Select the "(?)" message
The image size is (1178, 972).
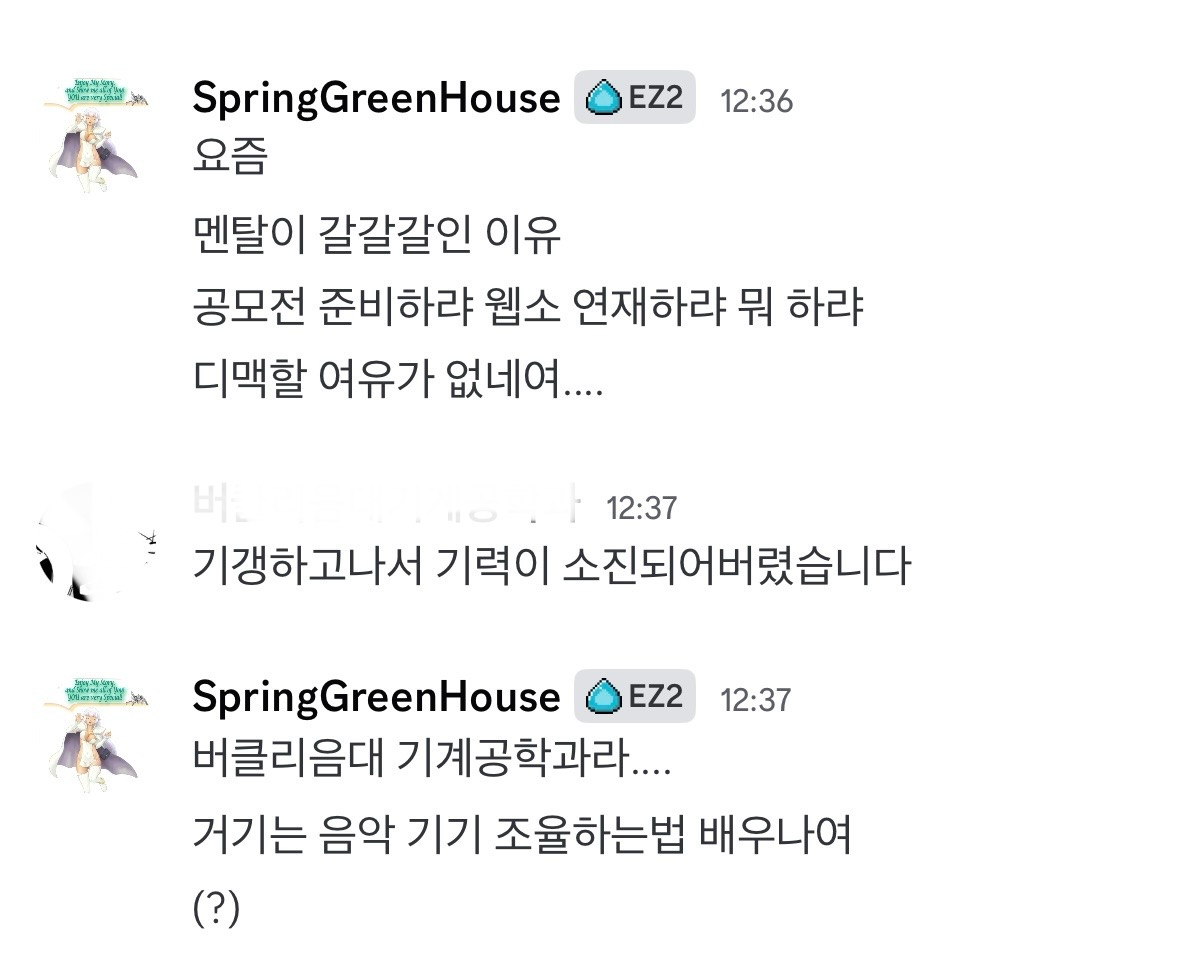(x=216, y=910)
